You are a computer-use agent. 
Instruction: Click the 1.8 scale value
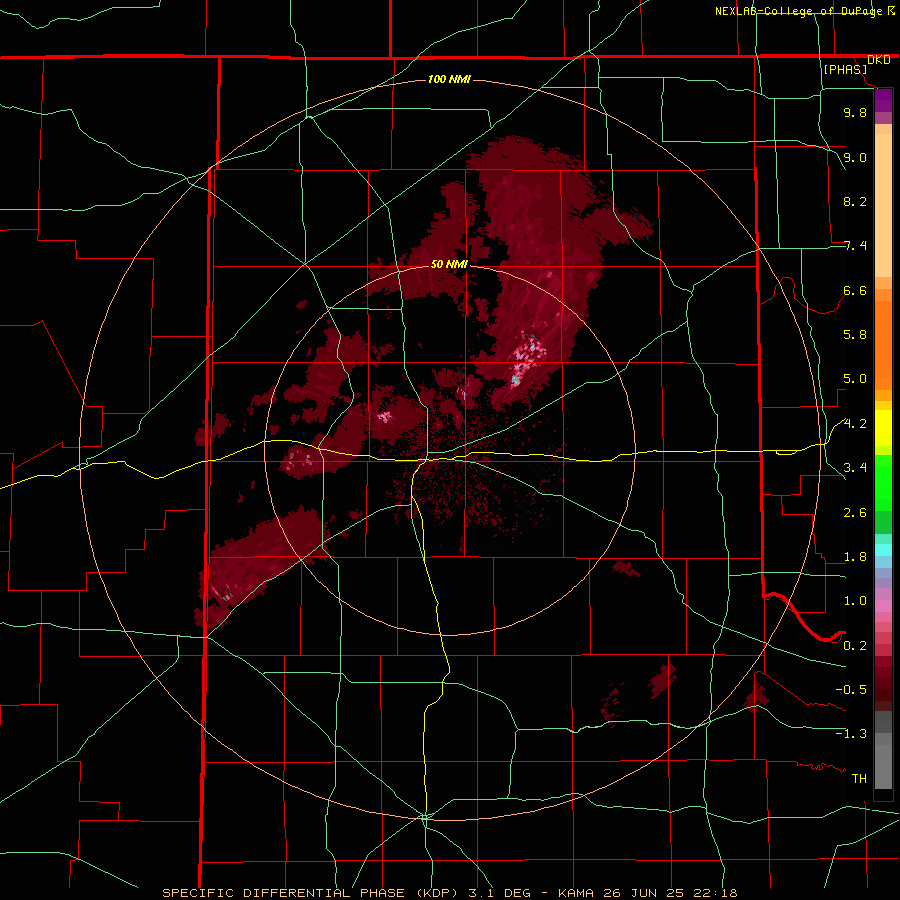click(x=855, y=557)
